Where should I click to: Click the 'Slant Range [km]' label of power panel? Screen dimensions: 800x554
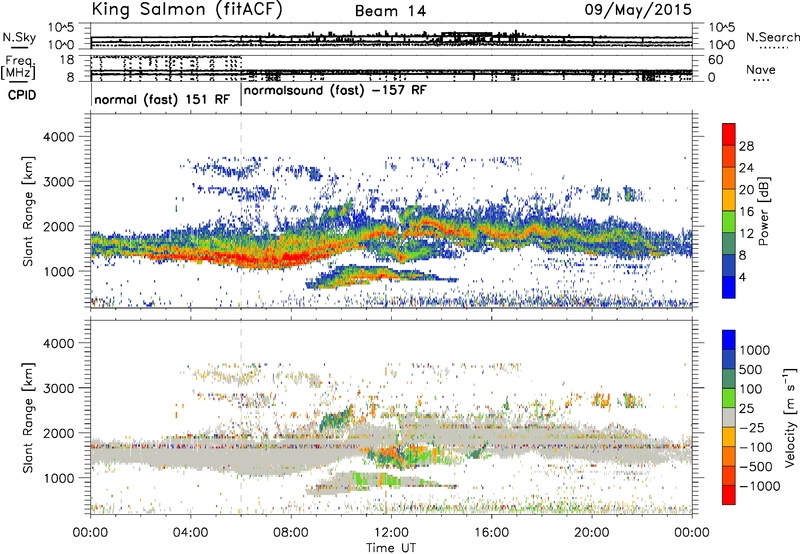(x=28, y=211)
